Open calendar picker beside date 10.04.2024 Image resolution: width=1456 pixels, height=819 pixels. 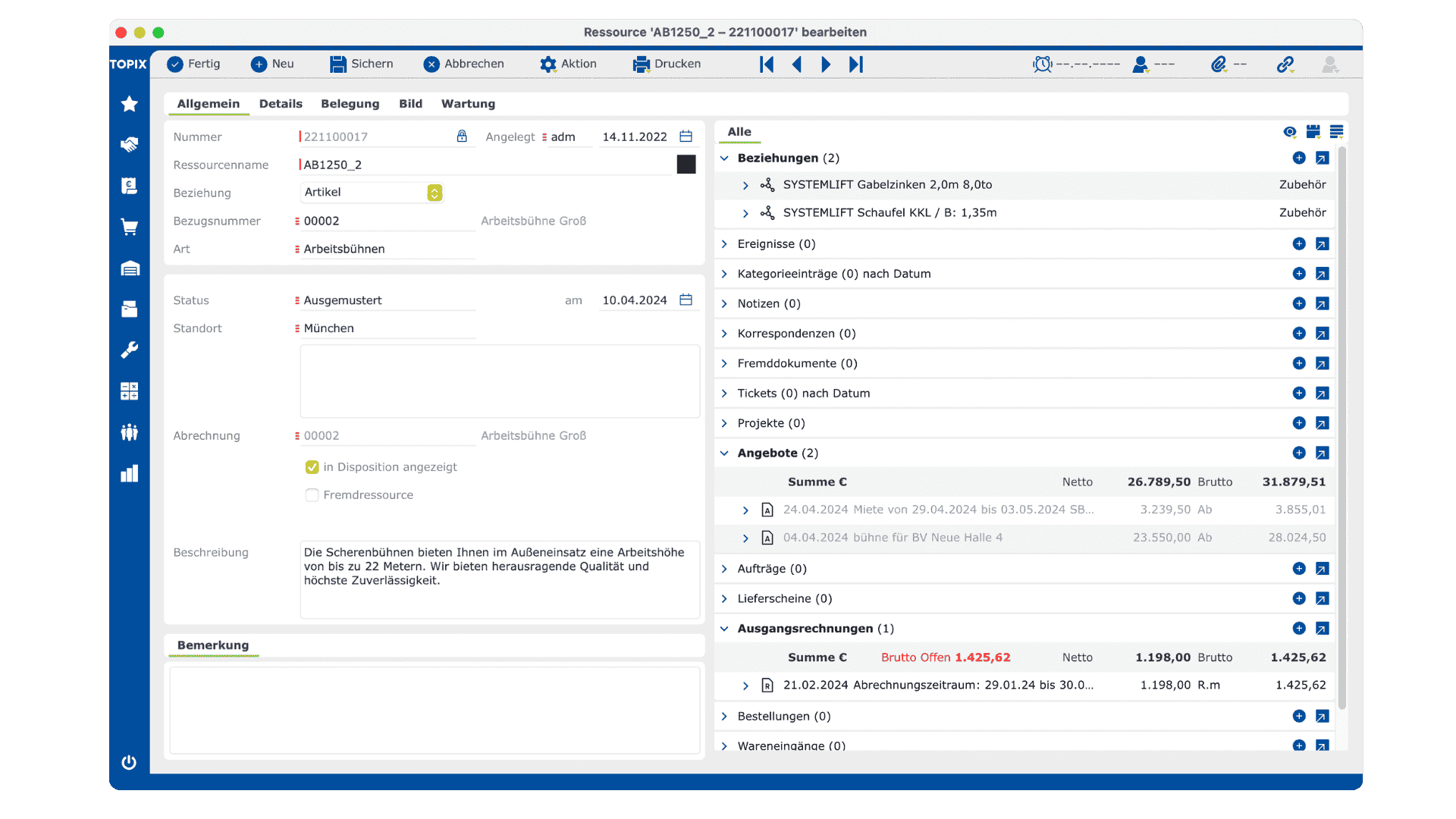[x=686, y=300]
